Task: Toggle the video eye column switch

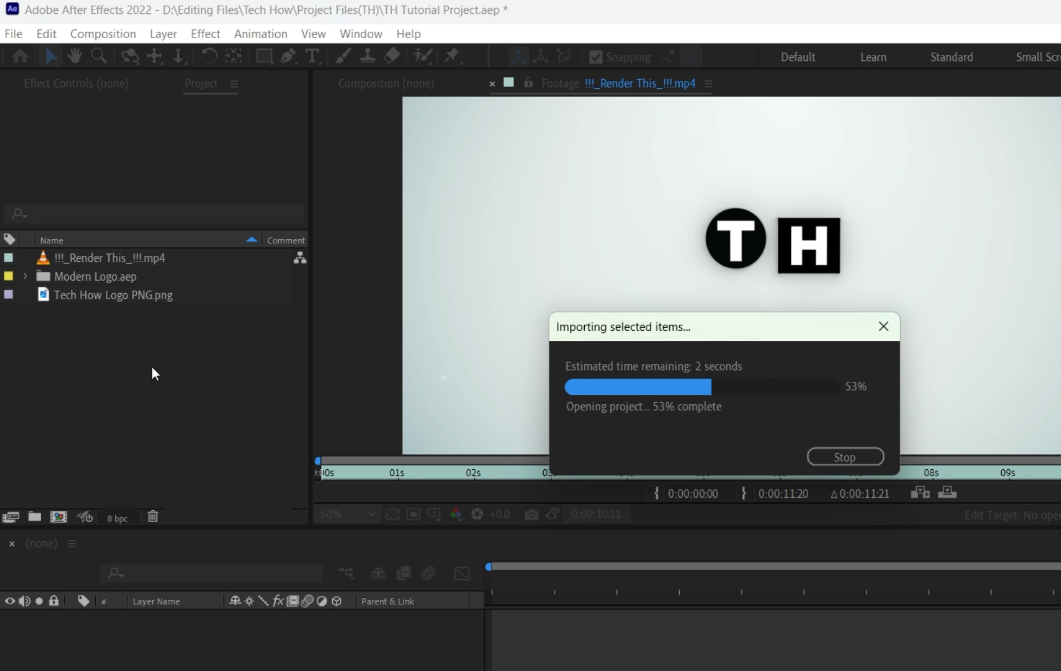Action: pos(9,601)
